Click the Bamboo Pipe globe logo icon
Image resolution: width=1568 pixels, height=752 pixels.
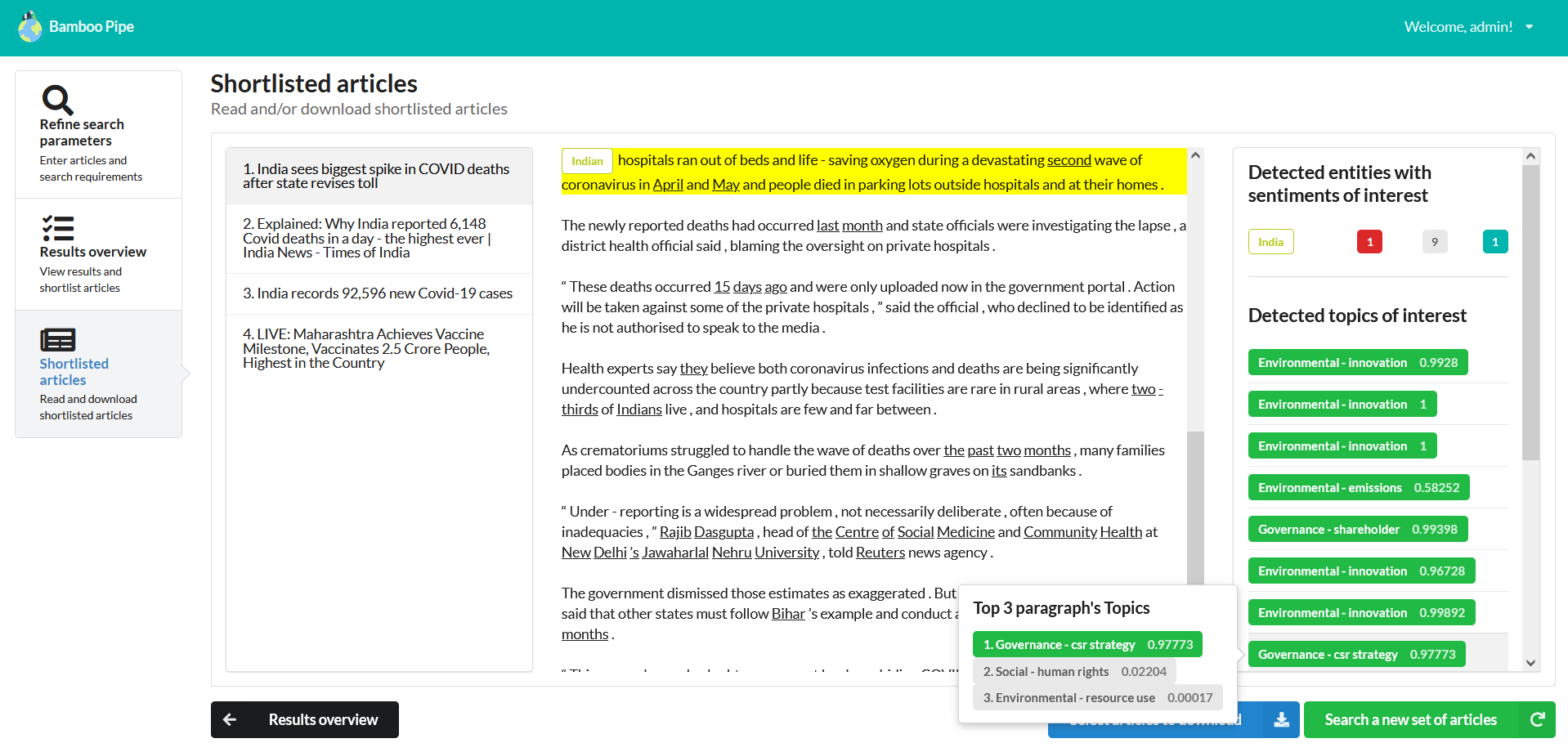click(x=30, y=27)
